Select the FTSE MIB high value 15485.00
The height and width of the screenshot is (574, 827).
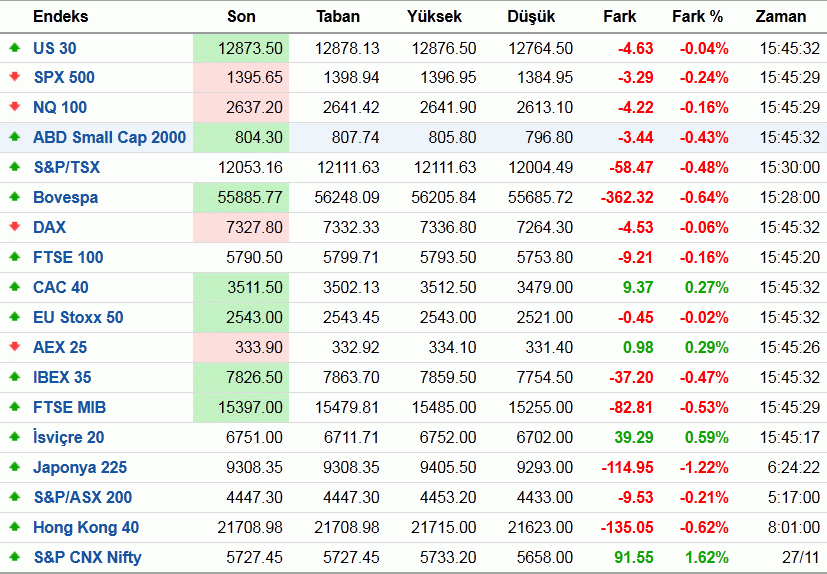(444, 408)
